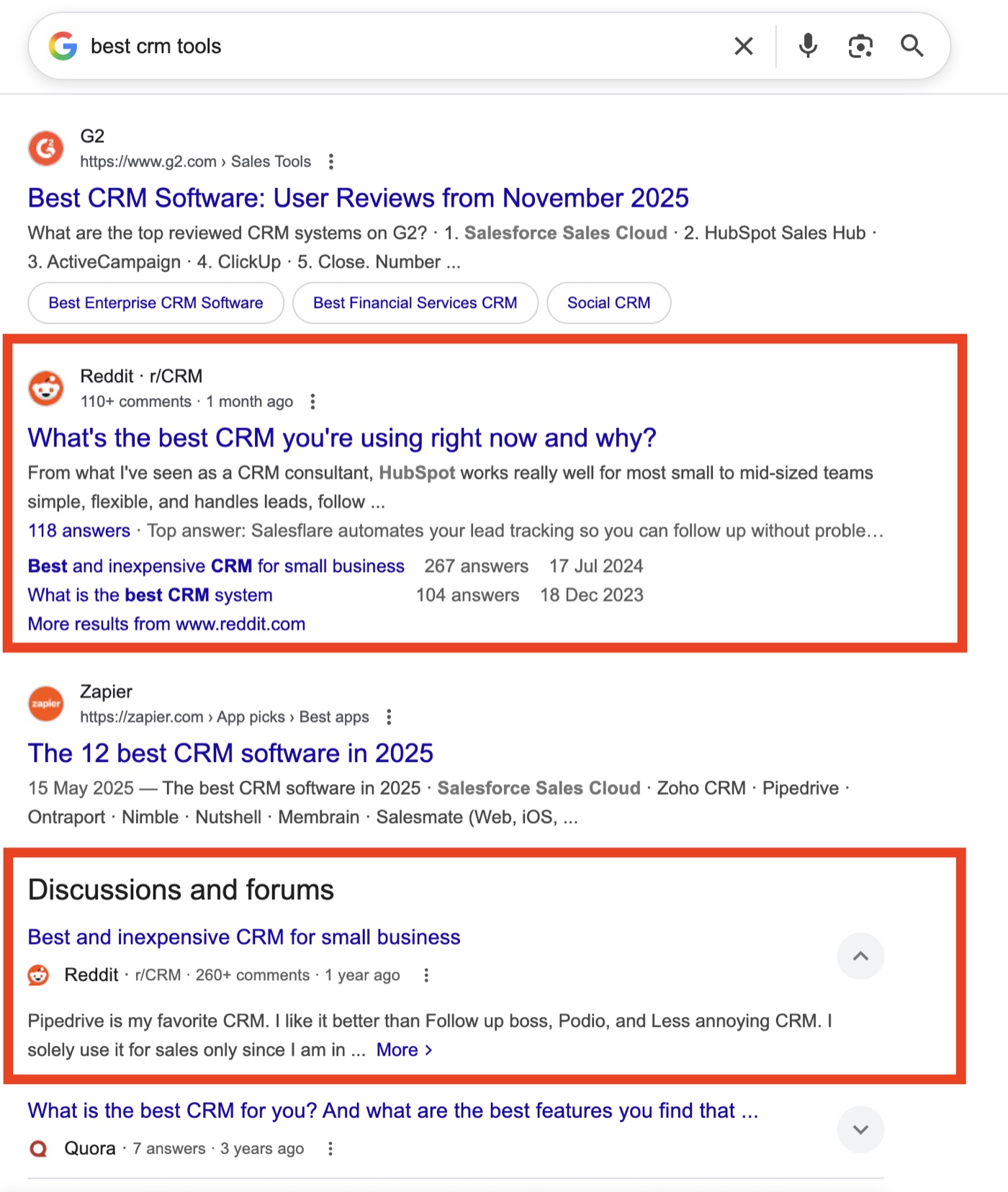Open three-dot menu beside '1 year ago'

426,975
